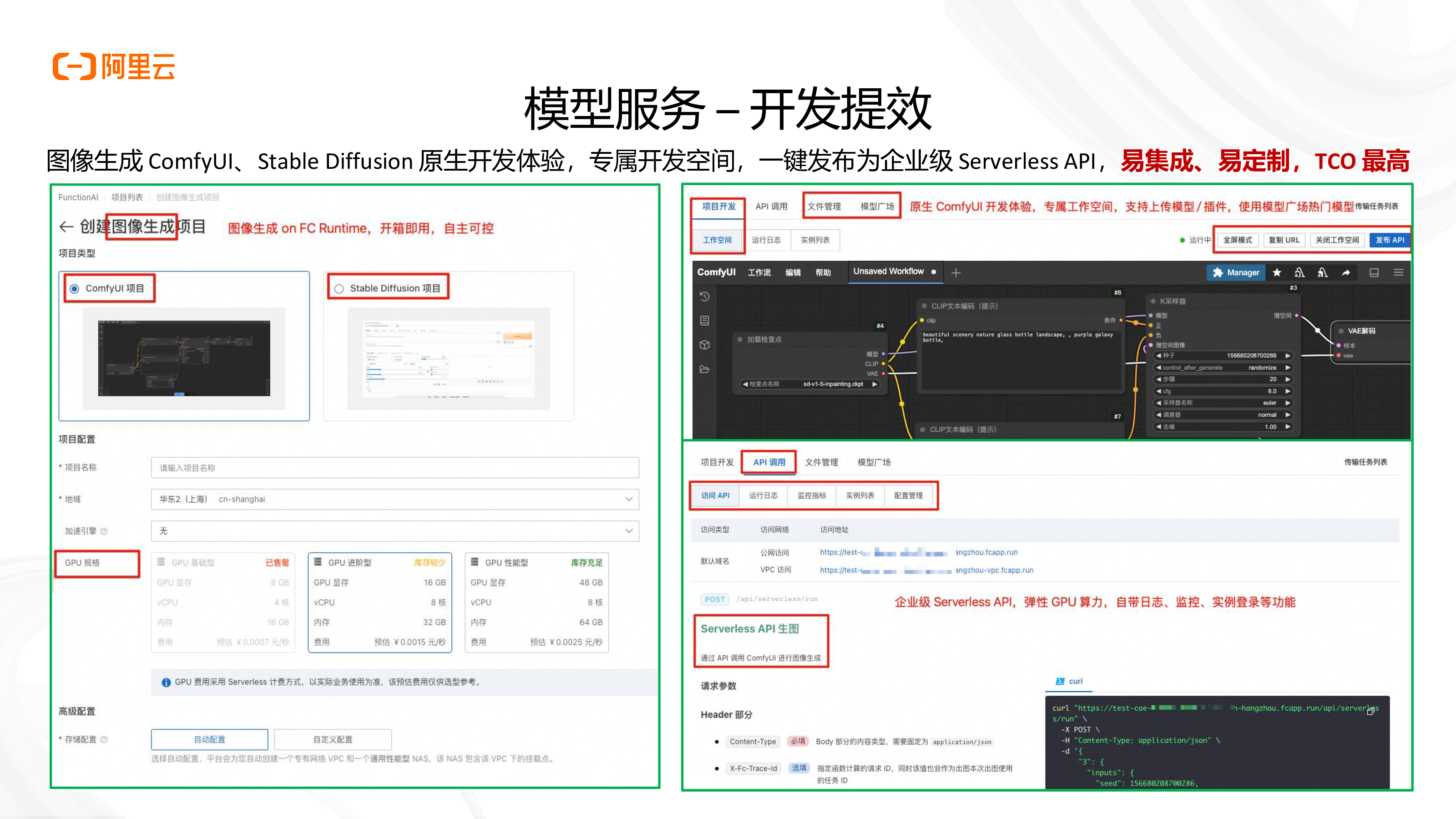Select the Stable Diffusion 项目 radio button
The image size is (1456, 819).
[339, 288]
